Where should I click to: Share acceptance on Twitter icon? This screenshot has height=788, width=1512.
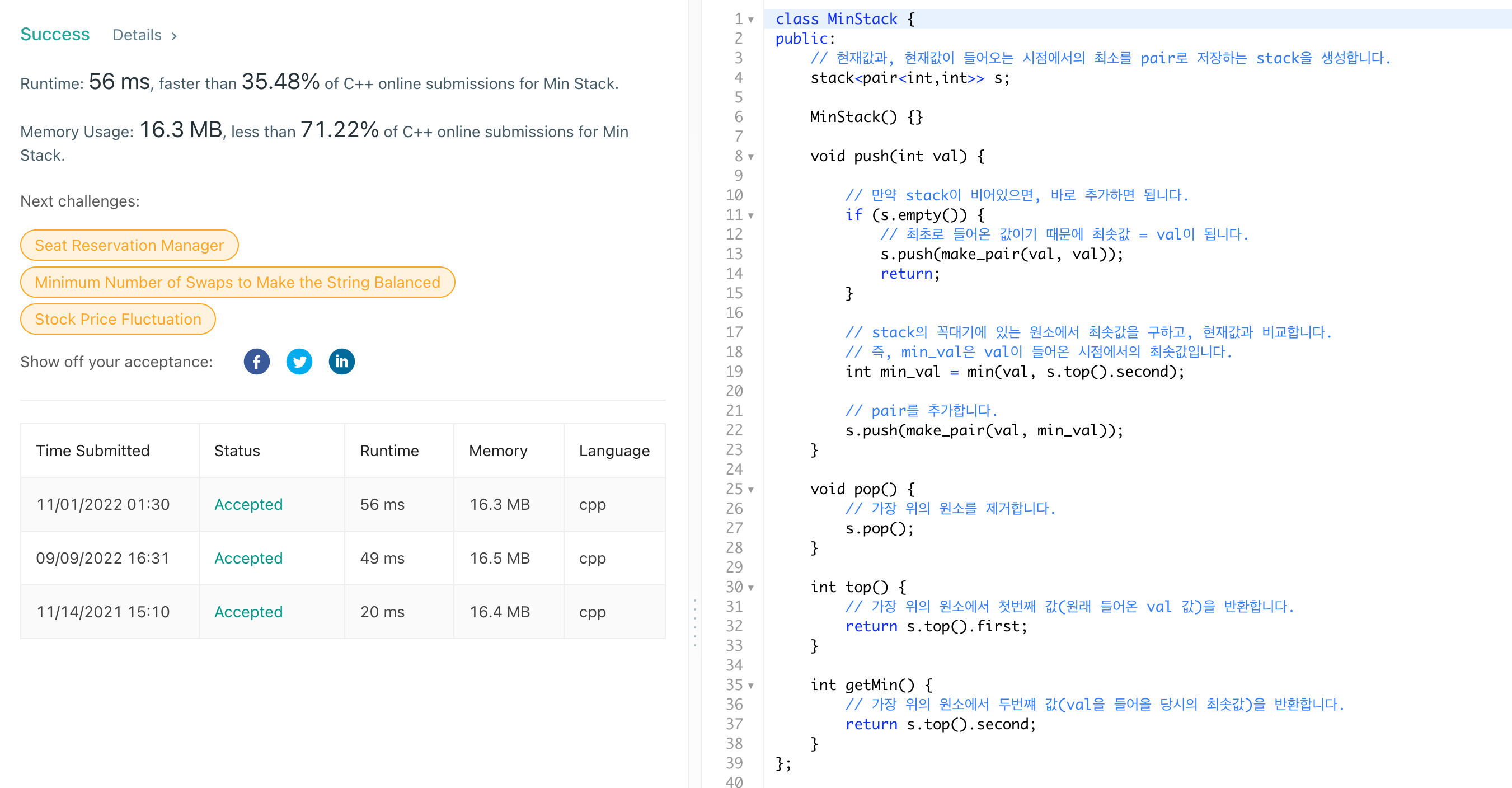(x=299, y=362)
